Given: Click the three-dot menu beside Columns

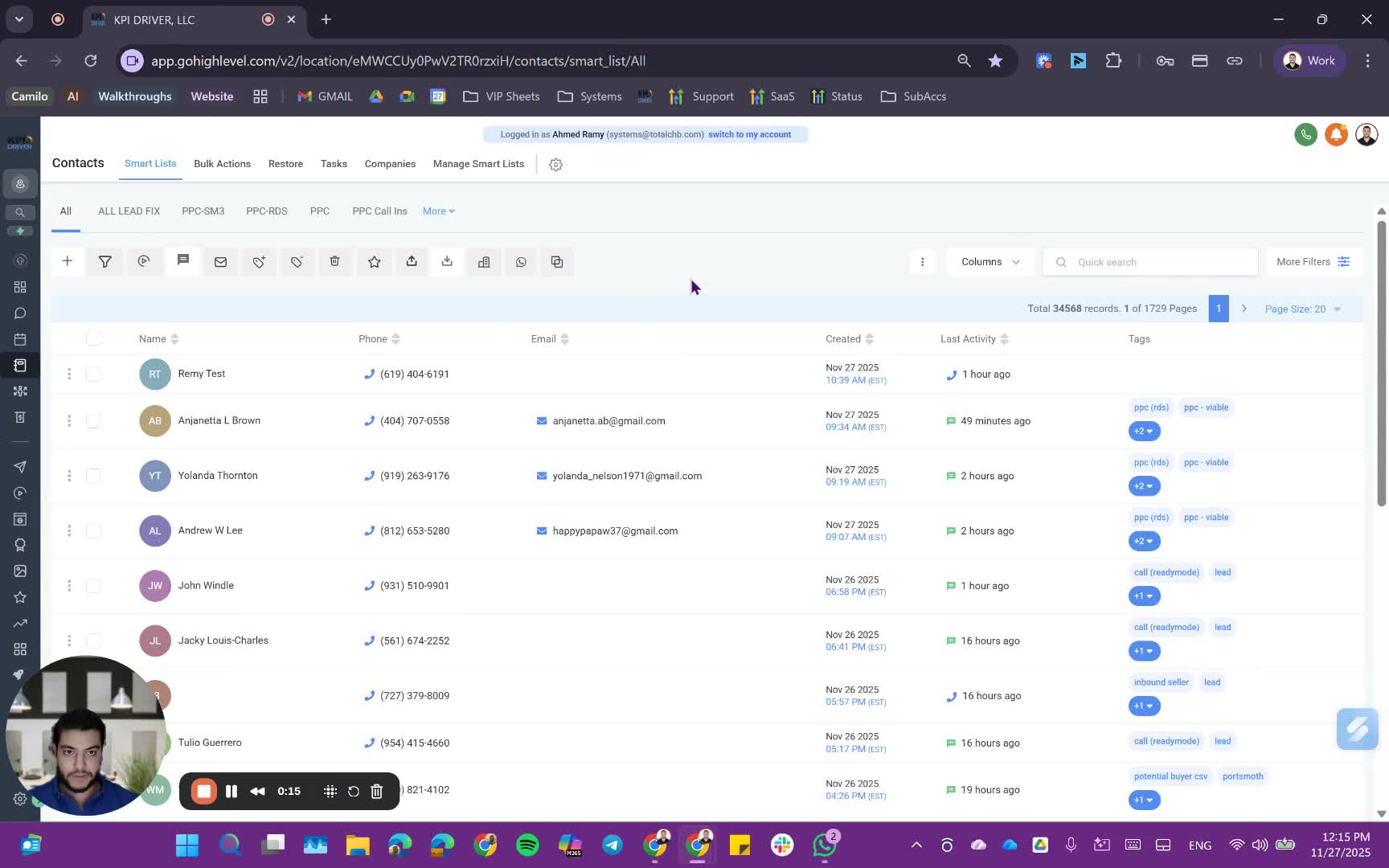Looking at the screenshot, I should 922,262.
